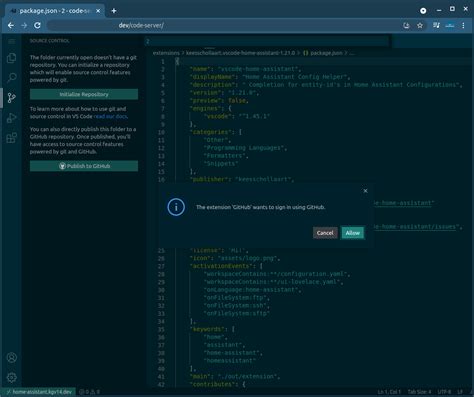
Task: Click the "Formatters" category entry
Action: click(226, 156)
